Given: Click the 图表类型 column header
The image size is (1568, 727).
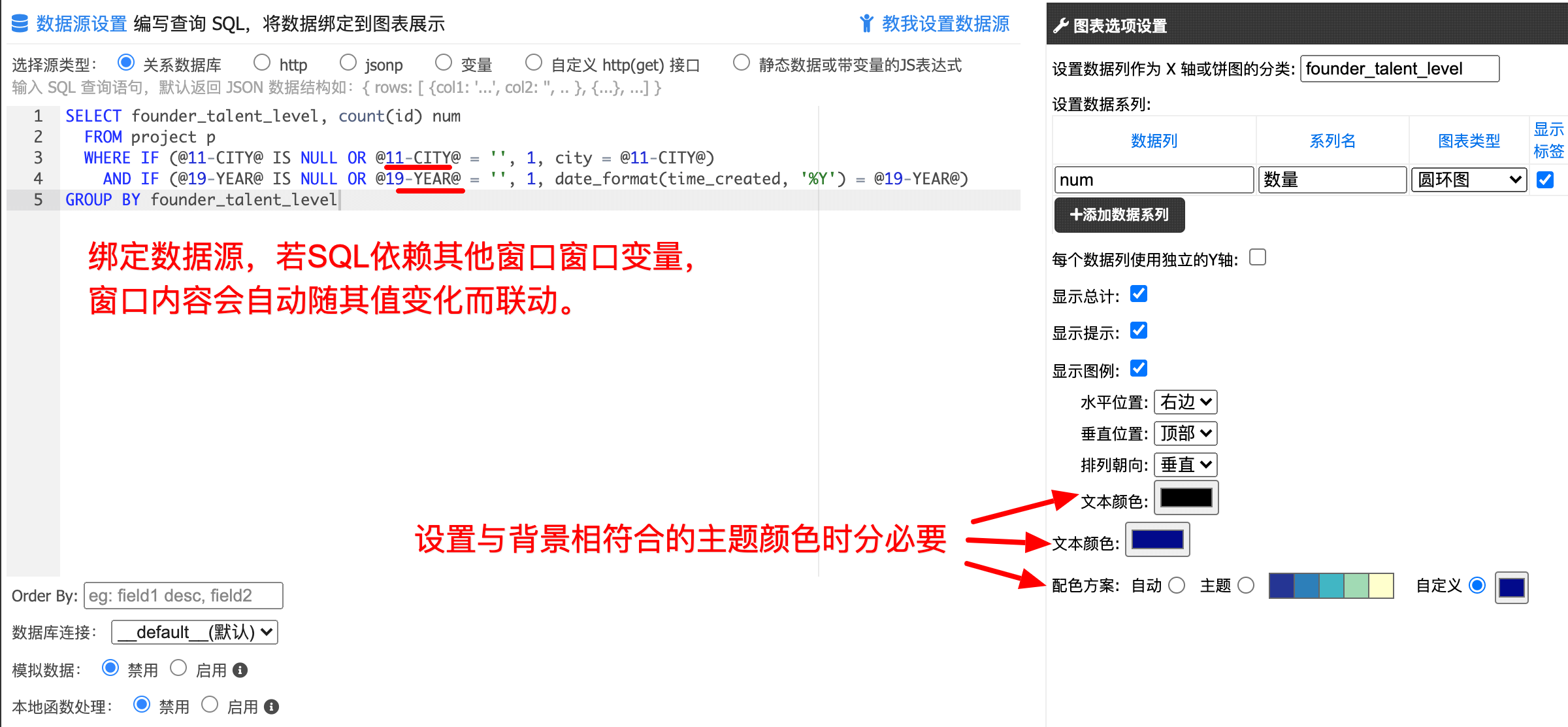Looking at the screenshot, I should [1469, 141].
